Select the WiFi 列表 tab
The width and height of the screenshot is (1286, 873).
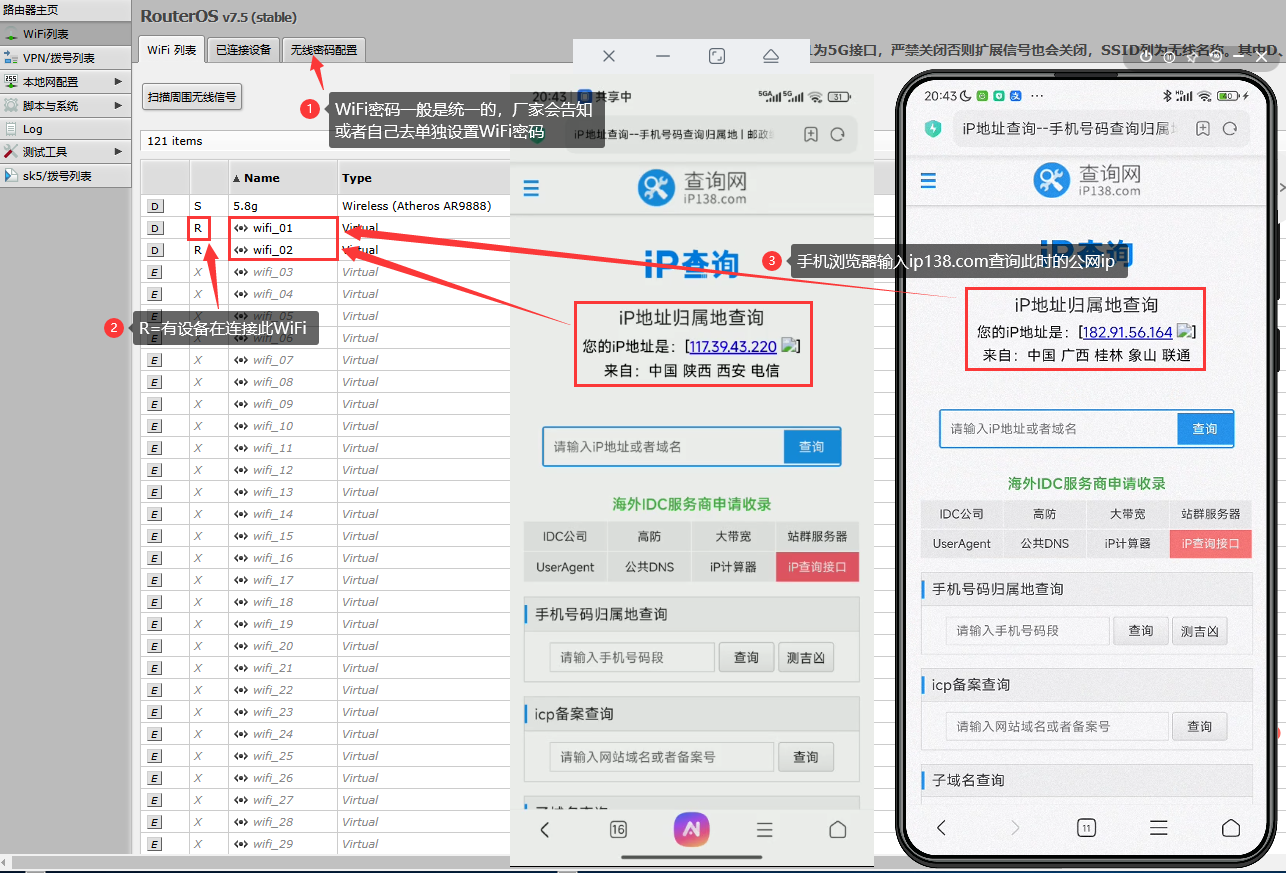172,49
